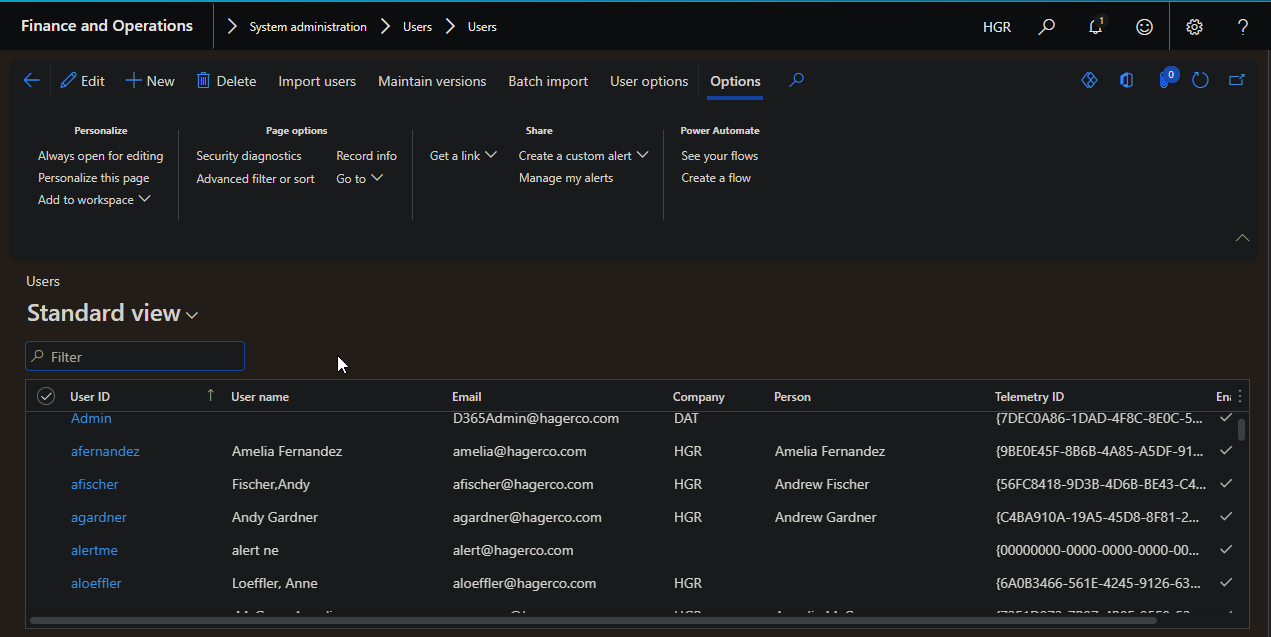Open the action pane search magnifier
Viewport: 1271px width, 637px height.
pyautogui.click(x=796, y=80)
